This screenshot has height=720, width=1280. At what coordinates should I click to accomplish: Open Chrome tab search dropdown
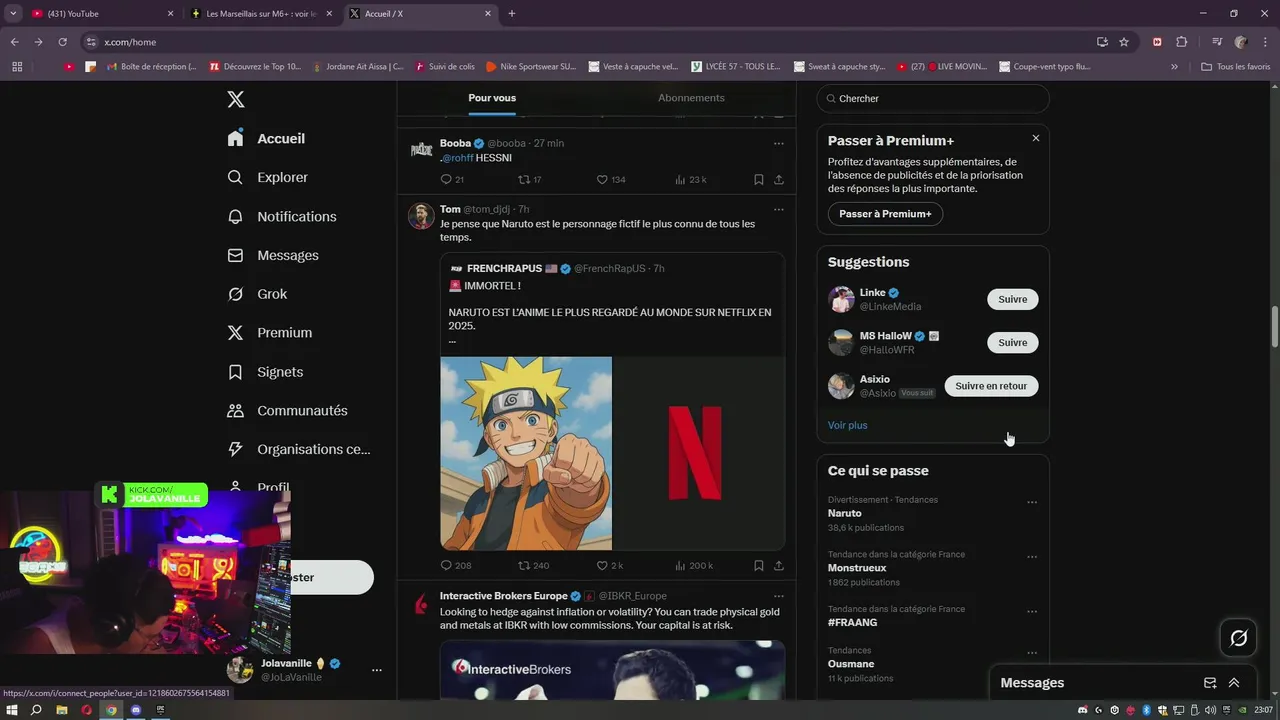click(x=13, y=14)
